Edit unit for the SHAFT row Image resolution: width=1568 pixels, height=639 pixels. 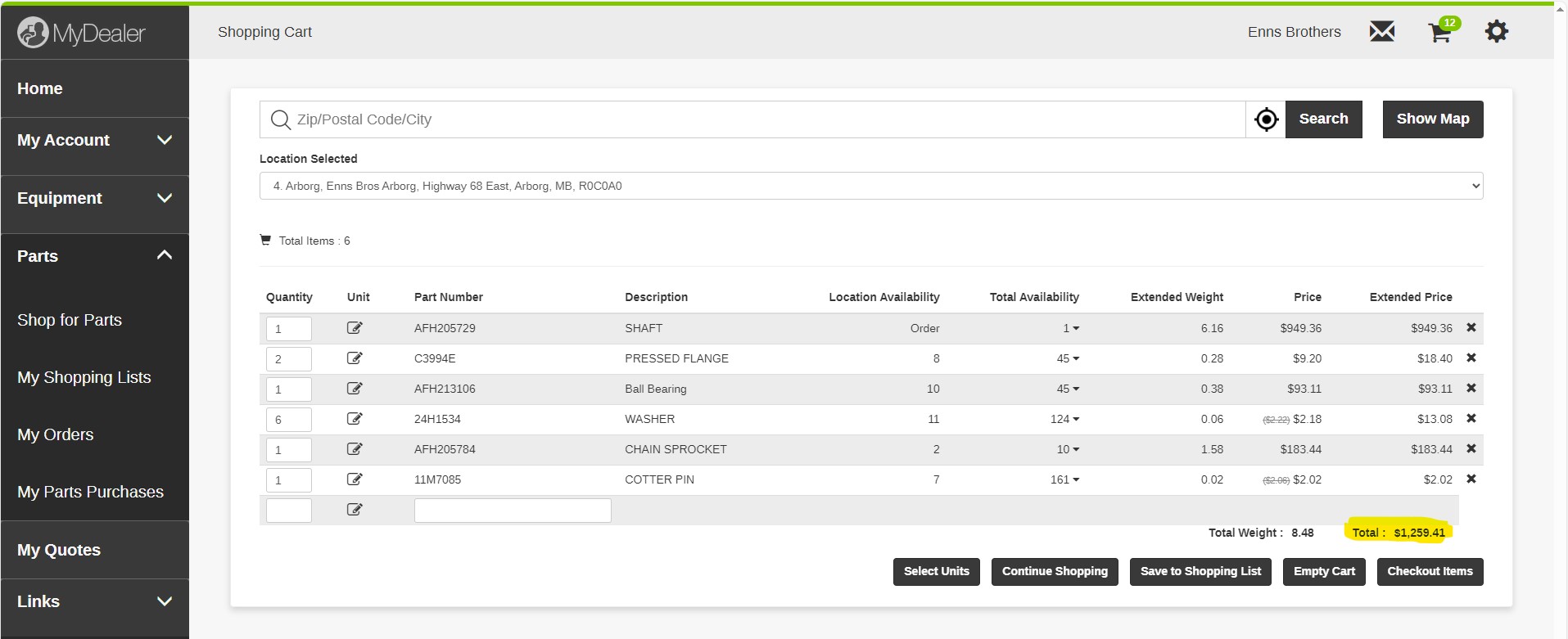[x=355, y=328]
